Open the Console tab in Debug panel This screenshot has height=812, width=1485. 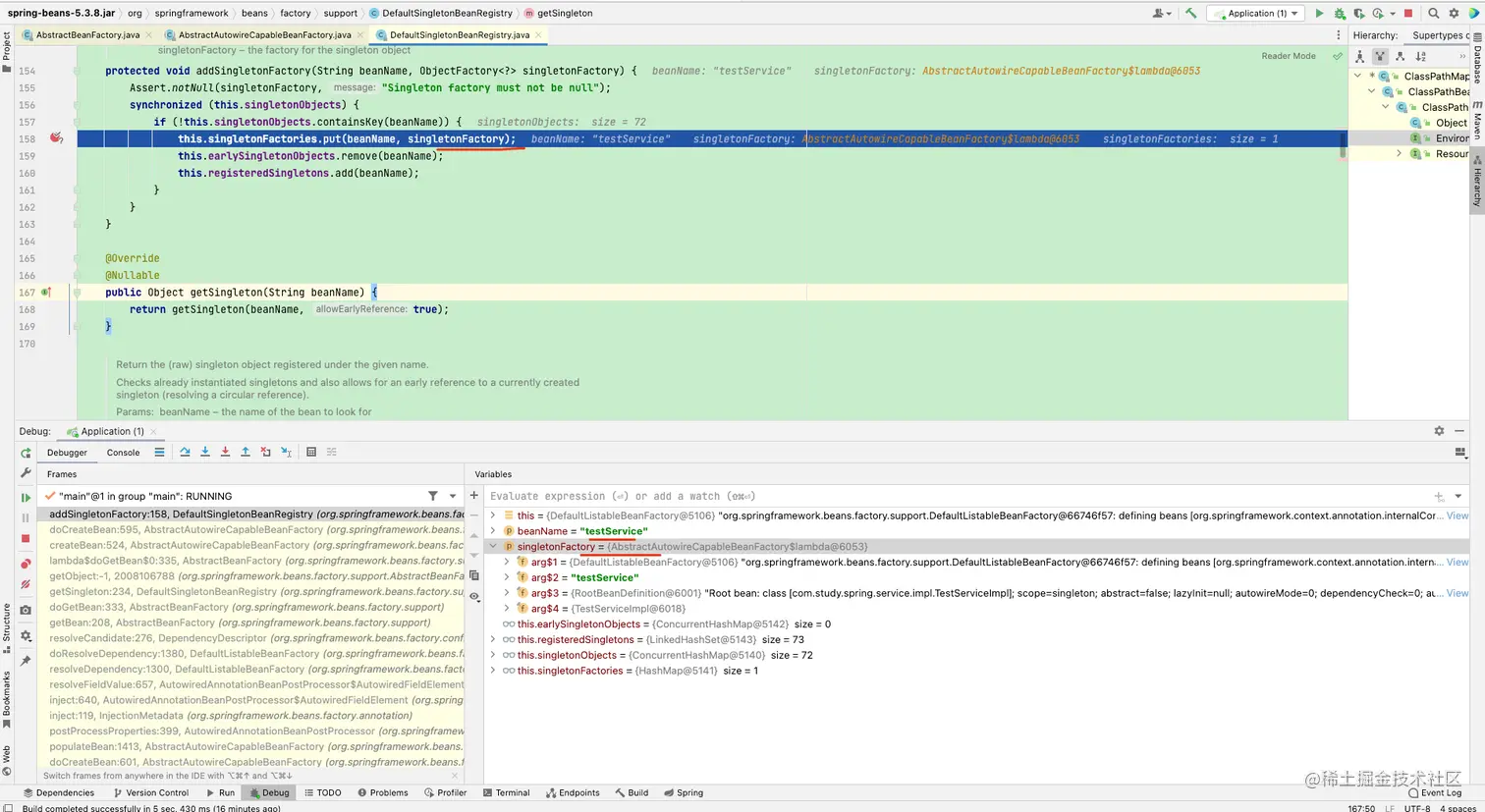click(x=123, y=453)
